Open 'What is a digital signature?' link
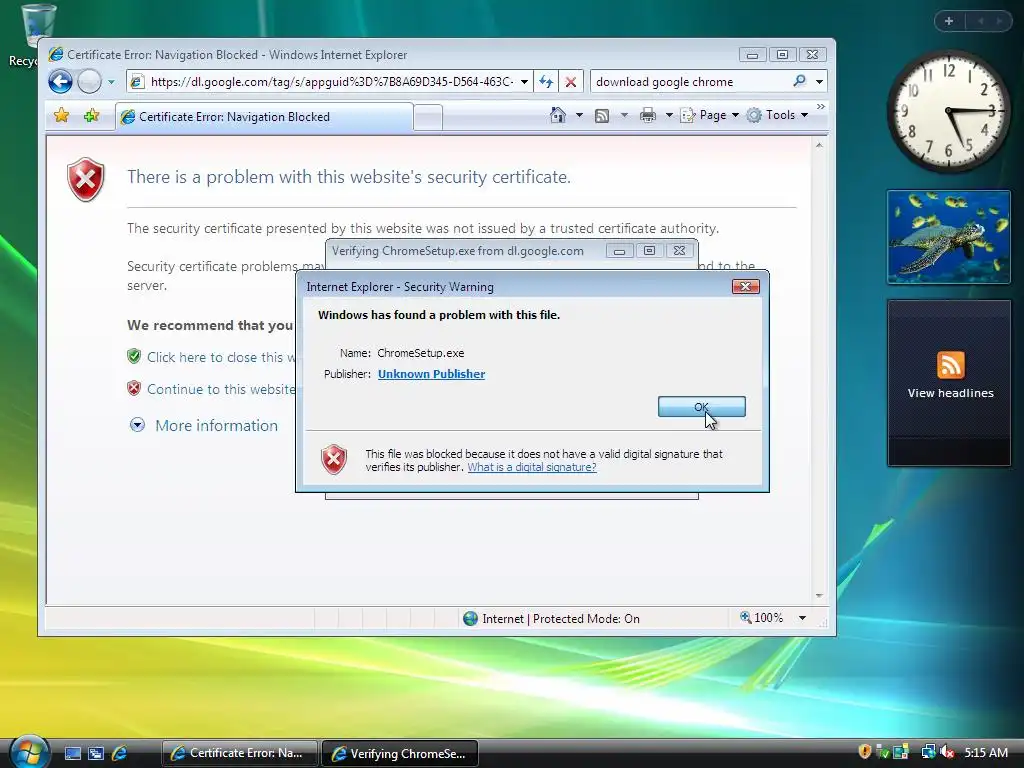Viewport: 1024px width, 768px height. [532, 467]
